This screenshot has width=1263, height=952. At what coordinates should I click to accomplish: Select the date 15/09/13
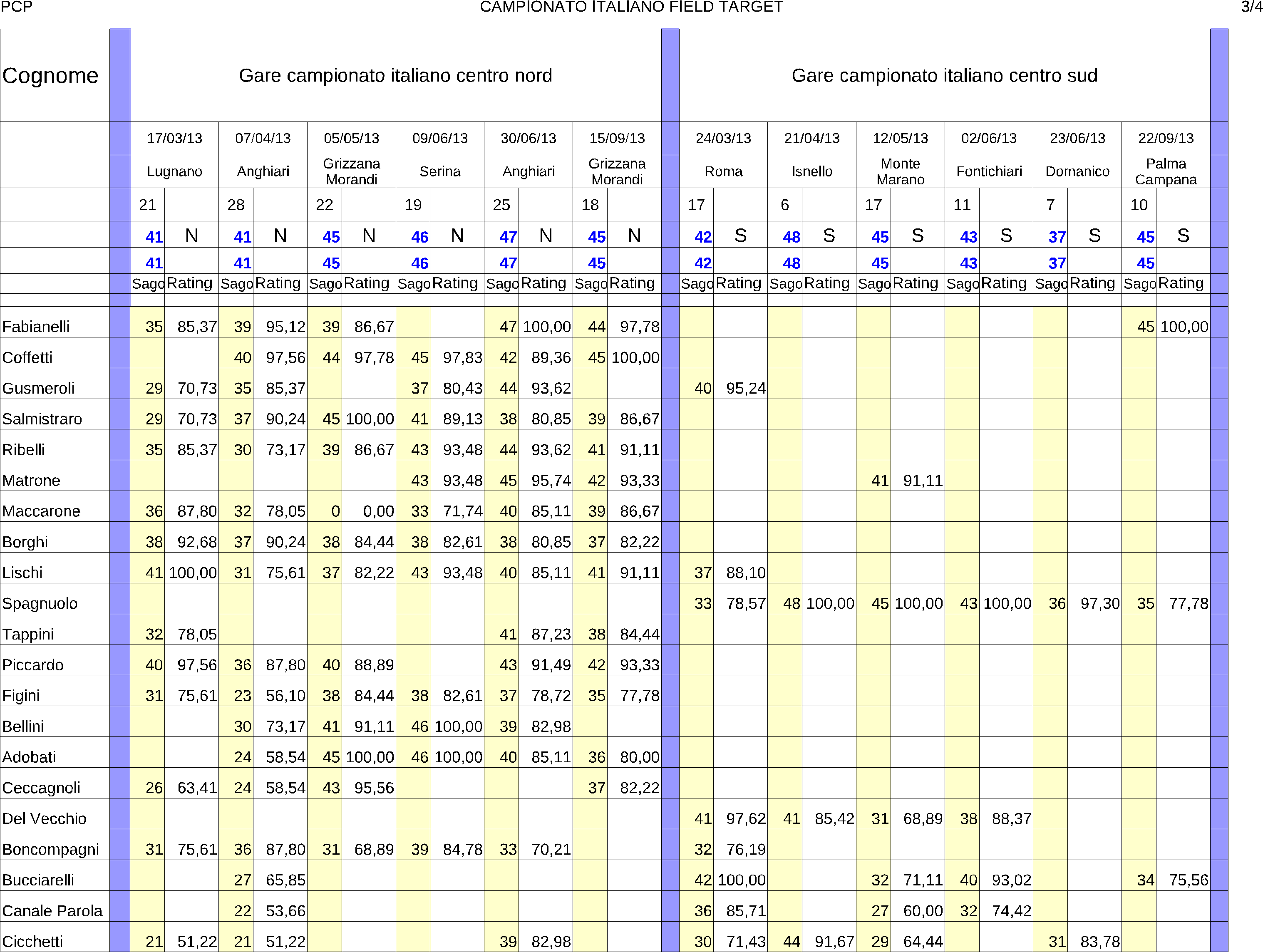(617, 138)
